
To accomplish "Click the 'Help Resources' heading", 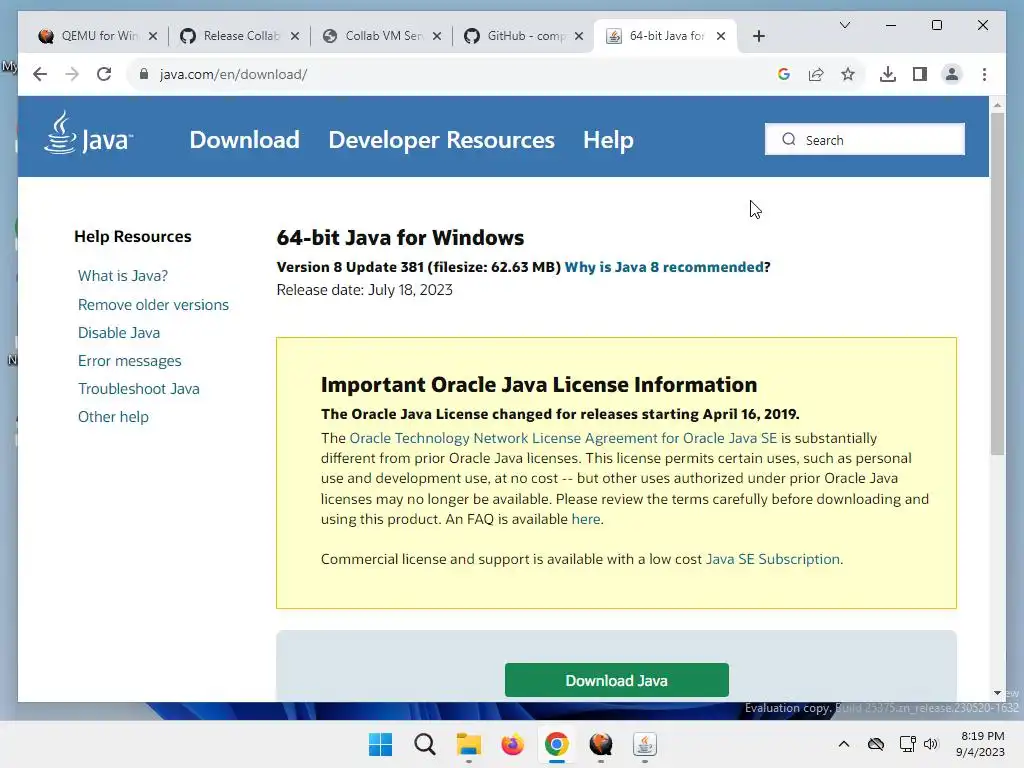I will tap(133, 236).
